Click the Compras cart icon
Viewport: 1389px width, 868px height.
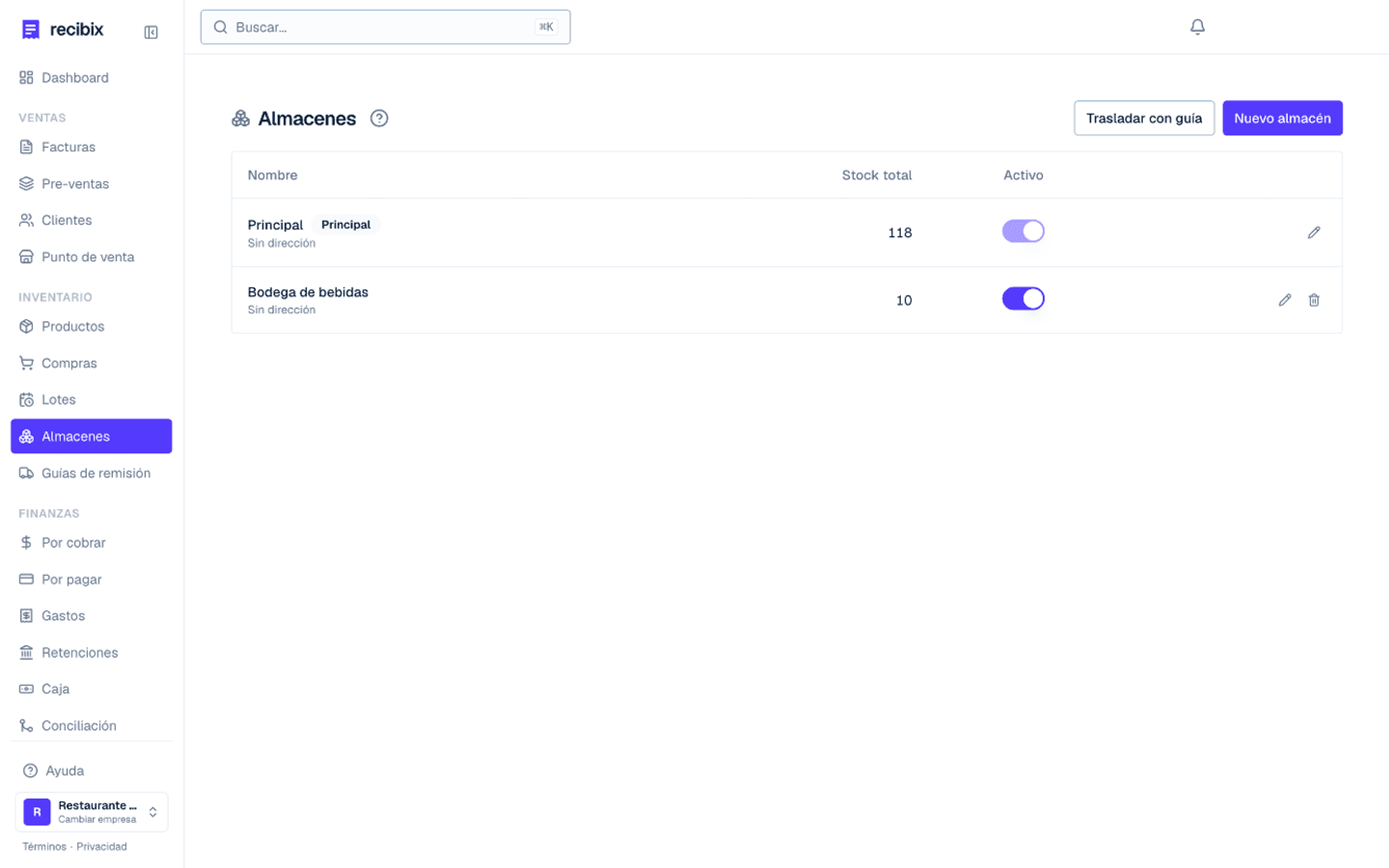[26, 363]
